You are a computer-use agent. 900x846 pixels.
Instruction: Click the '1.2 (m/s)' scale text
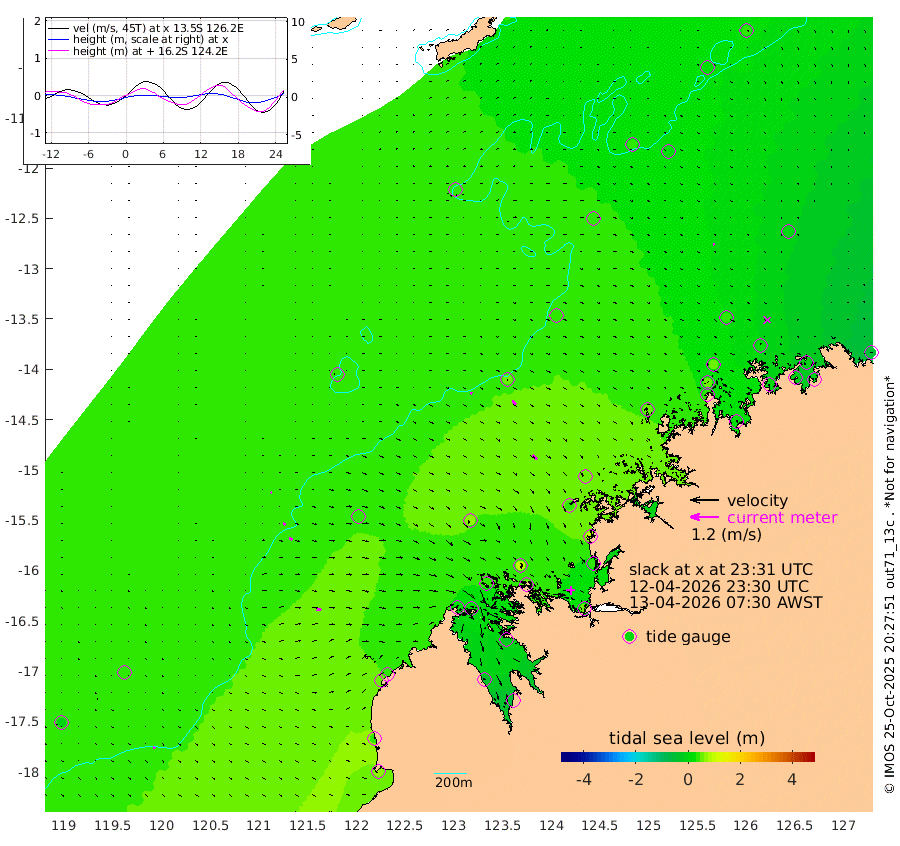point(726,534)
